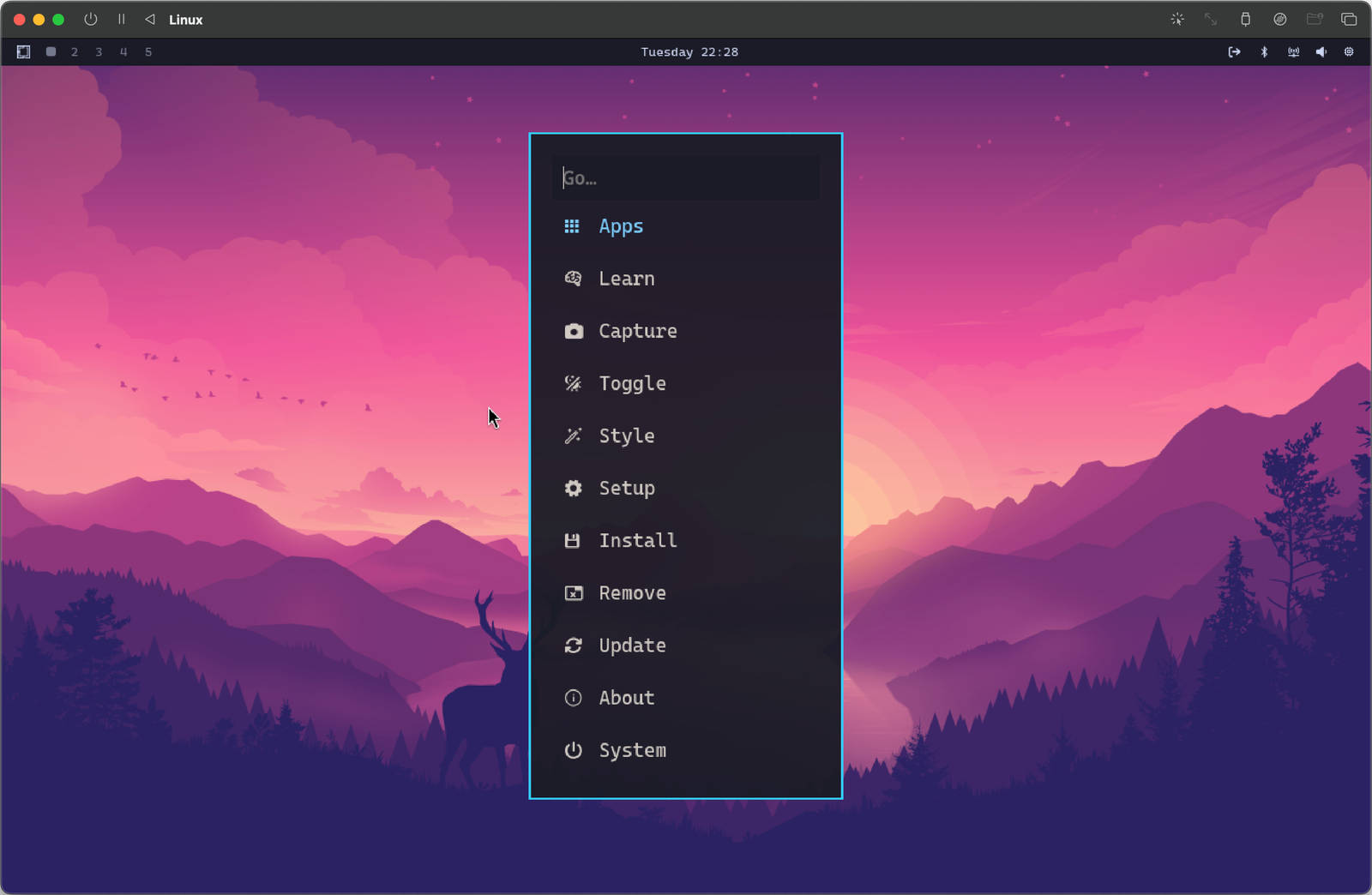Toggle Bluetooth from the status bar
Screen dimensions: 1372x895
(1265, 51)
